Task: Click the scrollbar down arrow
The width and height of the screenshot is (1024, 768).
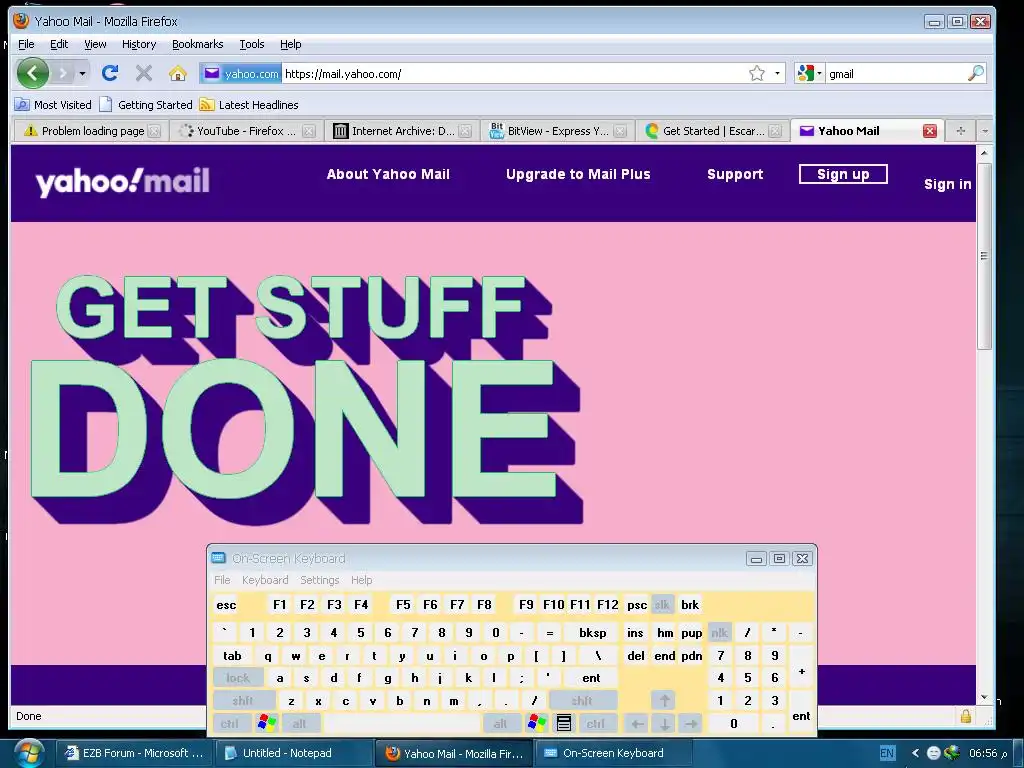Action: tap(984, 698)
